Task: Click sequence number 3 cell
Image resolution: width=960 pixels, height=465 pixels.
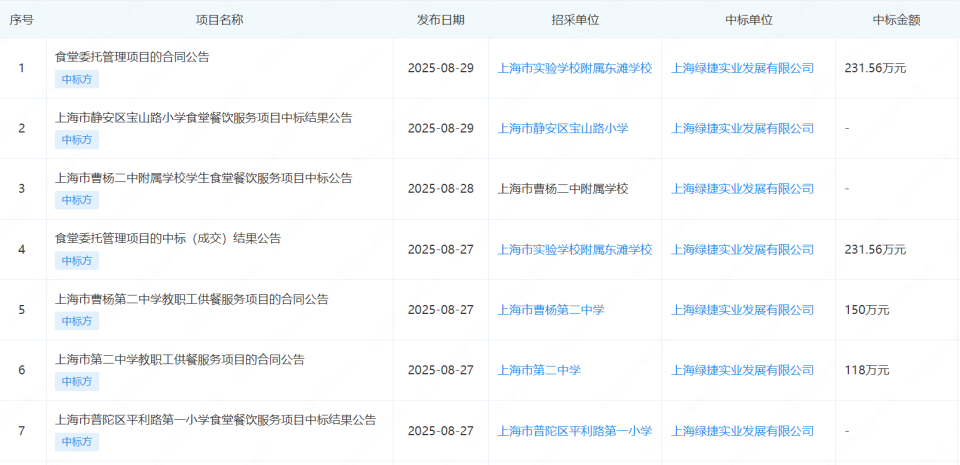Action: click(x=21, y=188)
